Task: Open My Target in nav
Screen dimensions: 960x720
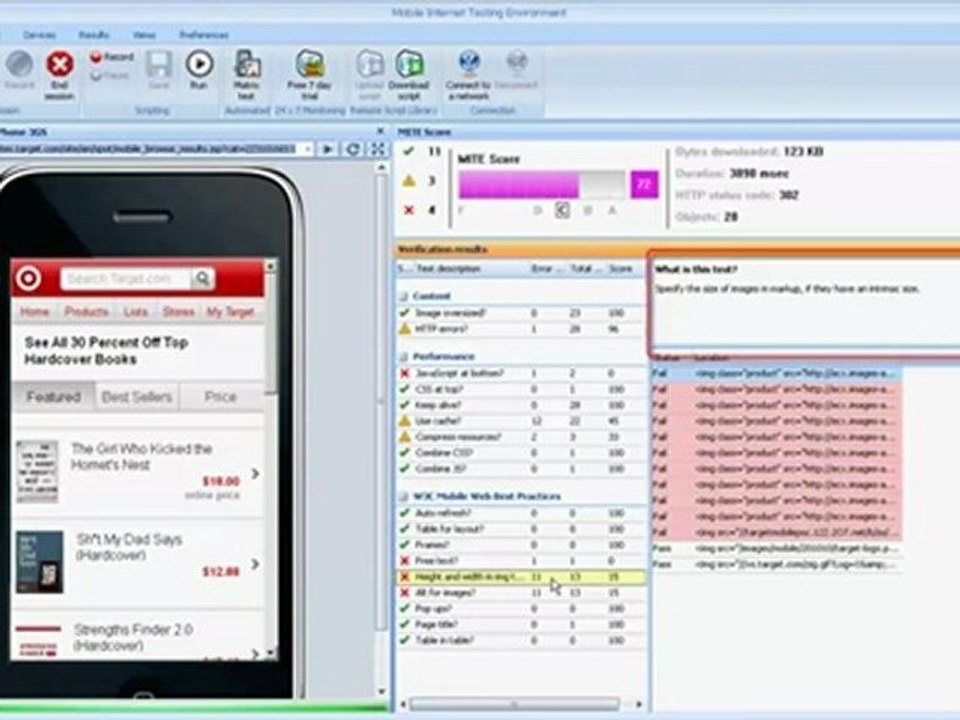Action: (230, 312)
